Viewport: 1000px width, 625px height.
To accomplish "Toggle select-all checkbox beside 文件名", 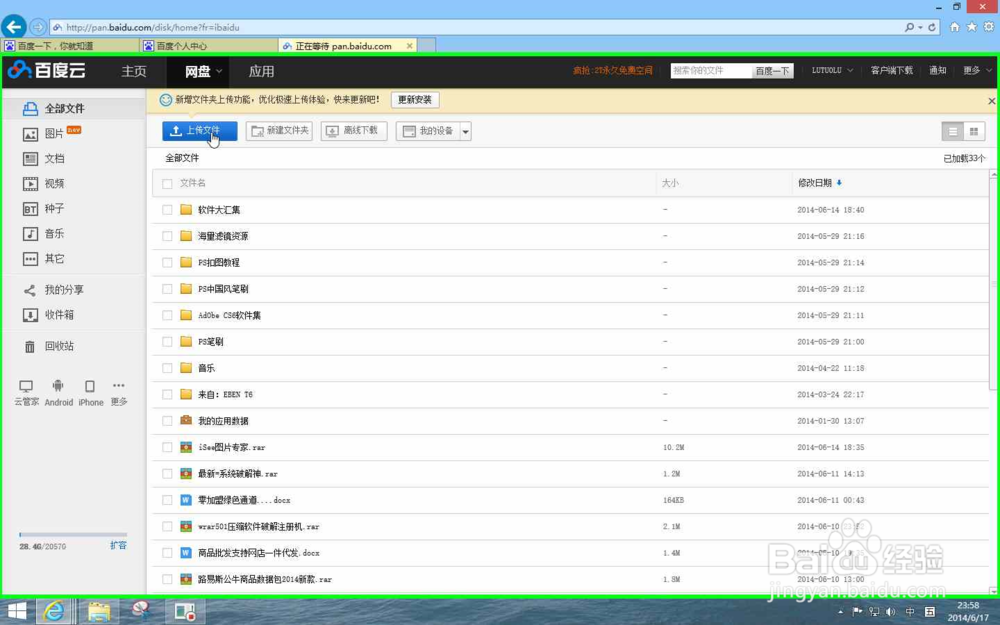I will [x=167, y=184].
